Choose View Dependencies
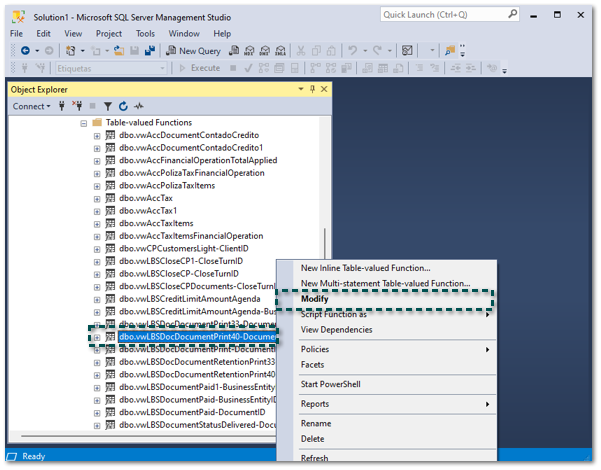The image size is (601, 470). 386,330
